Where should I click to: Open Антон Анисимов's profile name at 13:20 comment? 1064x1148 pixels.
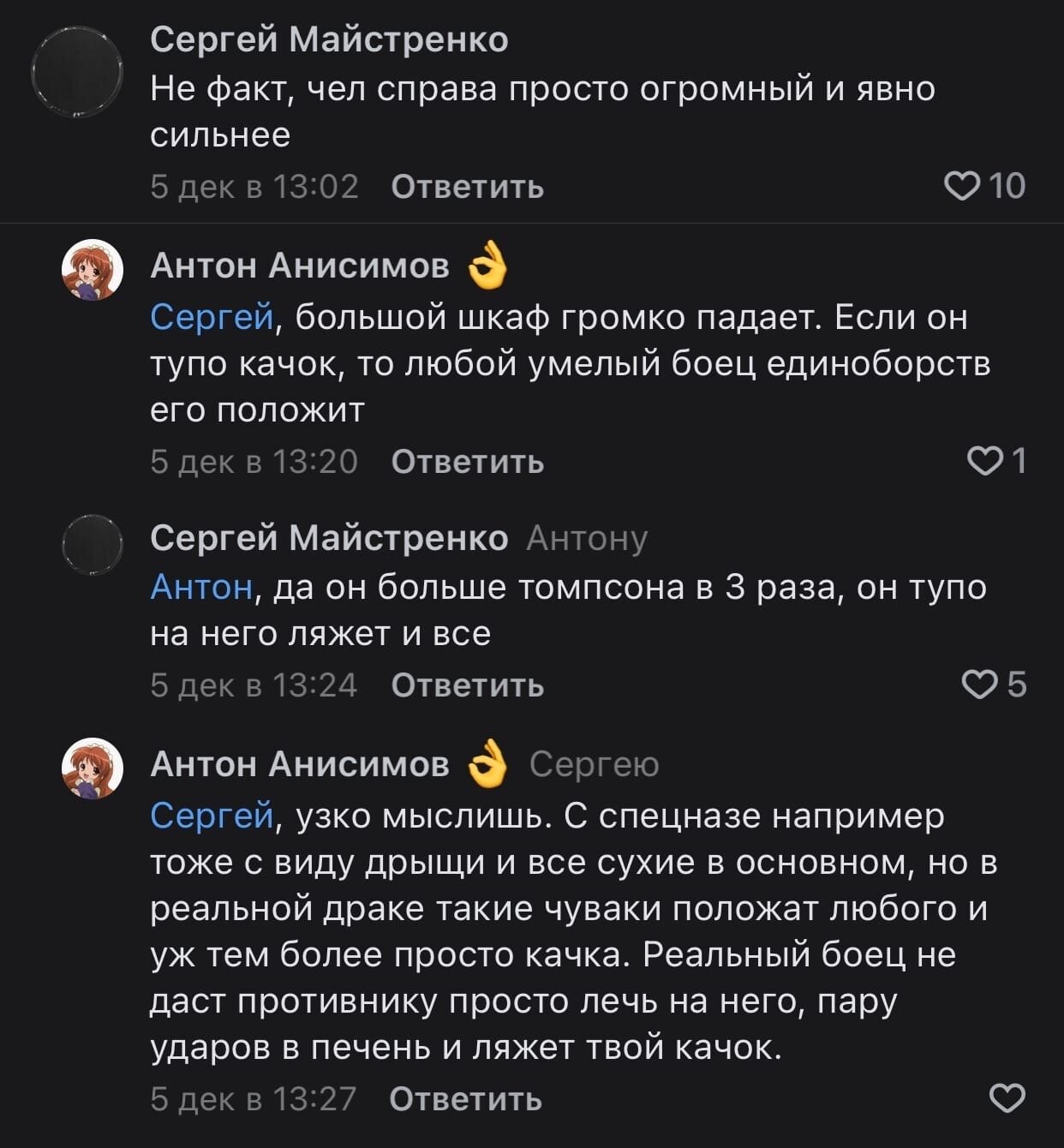pos(300,266)
